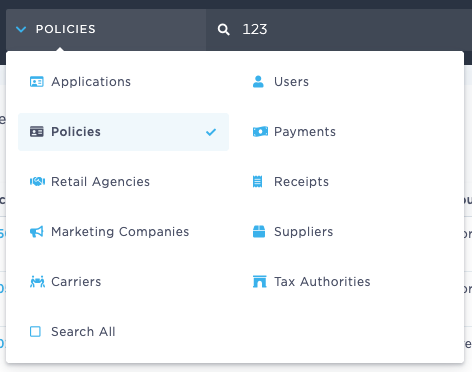
Task: Click the Suppliers box icon
Action: click(x=259, y=232)
